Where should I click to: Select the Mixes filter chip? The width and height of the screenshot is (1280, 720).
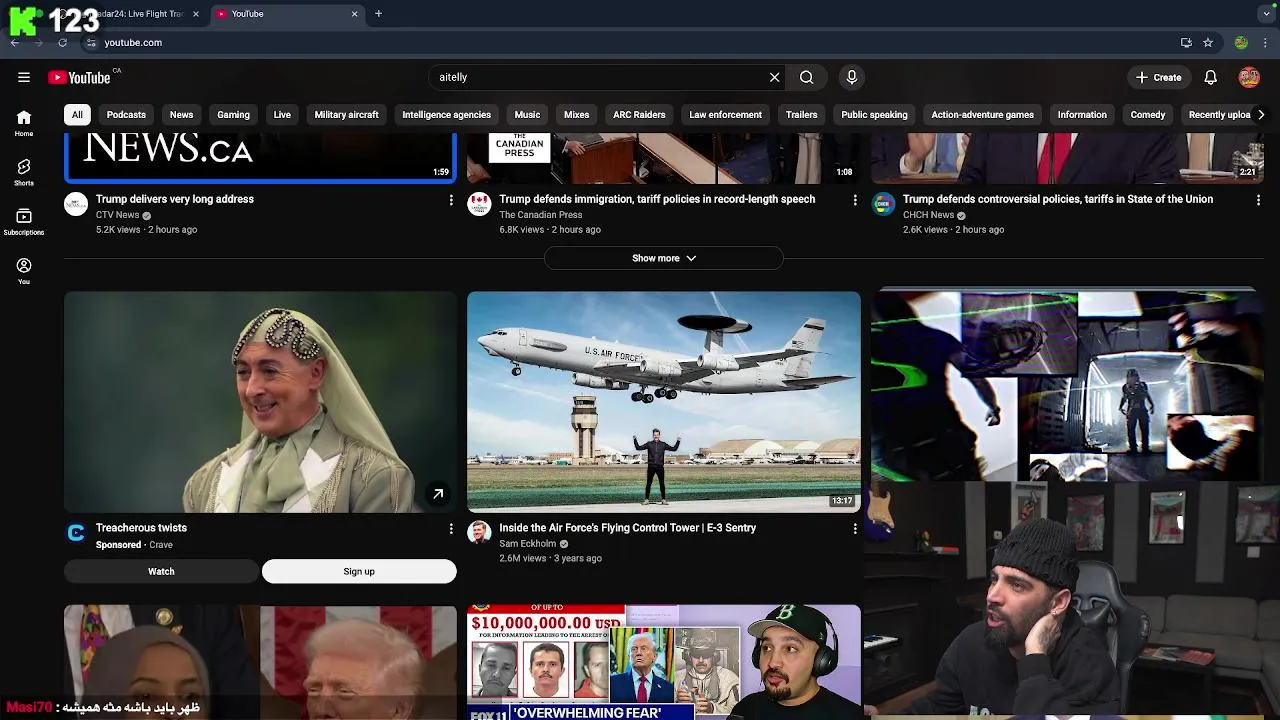[x=576, y=115]
